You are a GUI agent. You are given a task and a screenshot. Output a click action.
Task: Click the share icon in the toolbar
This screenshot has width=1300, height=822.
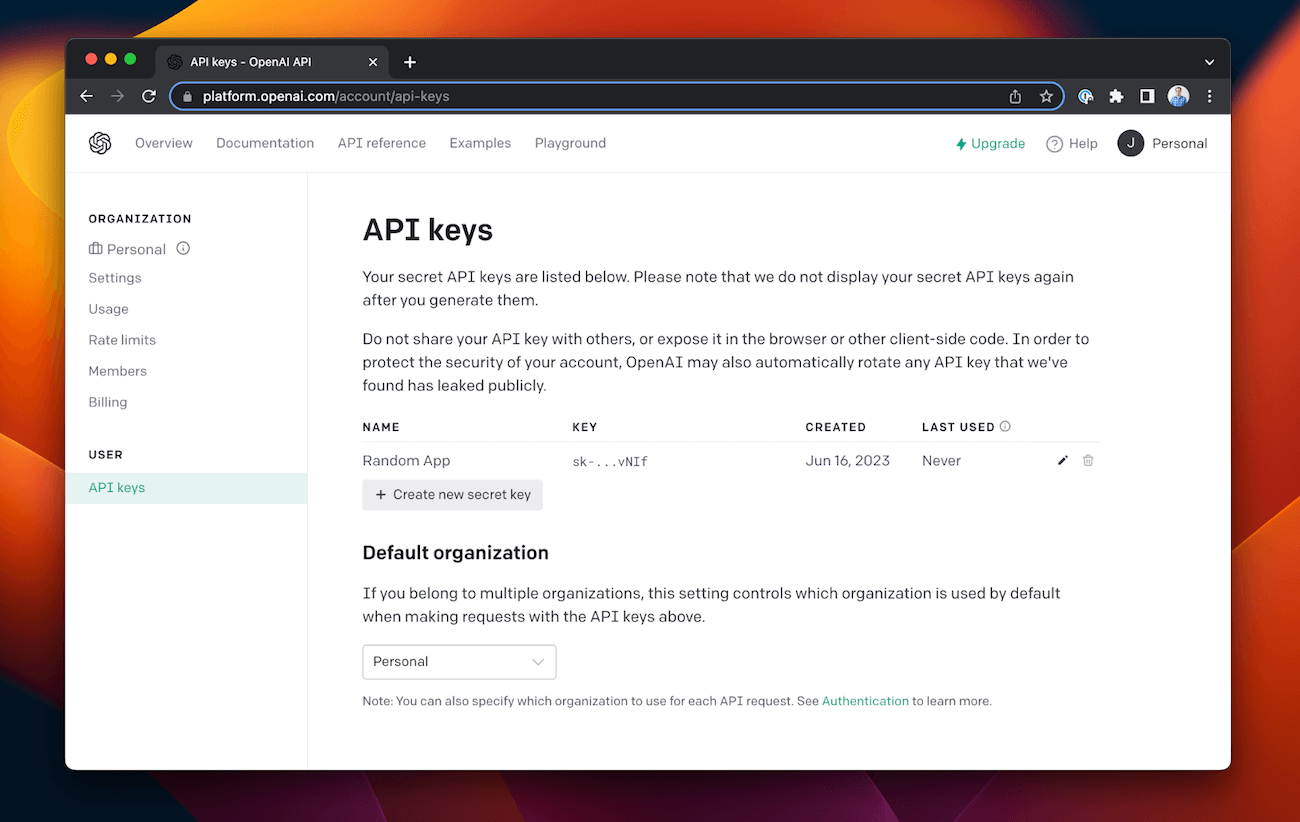coord(1015,96)
